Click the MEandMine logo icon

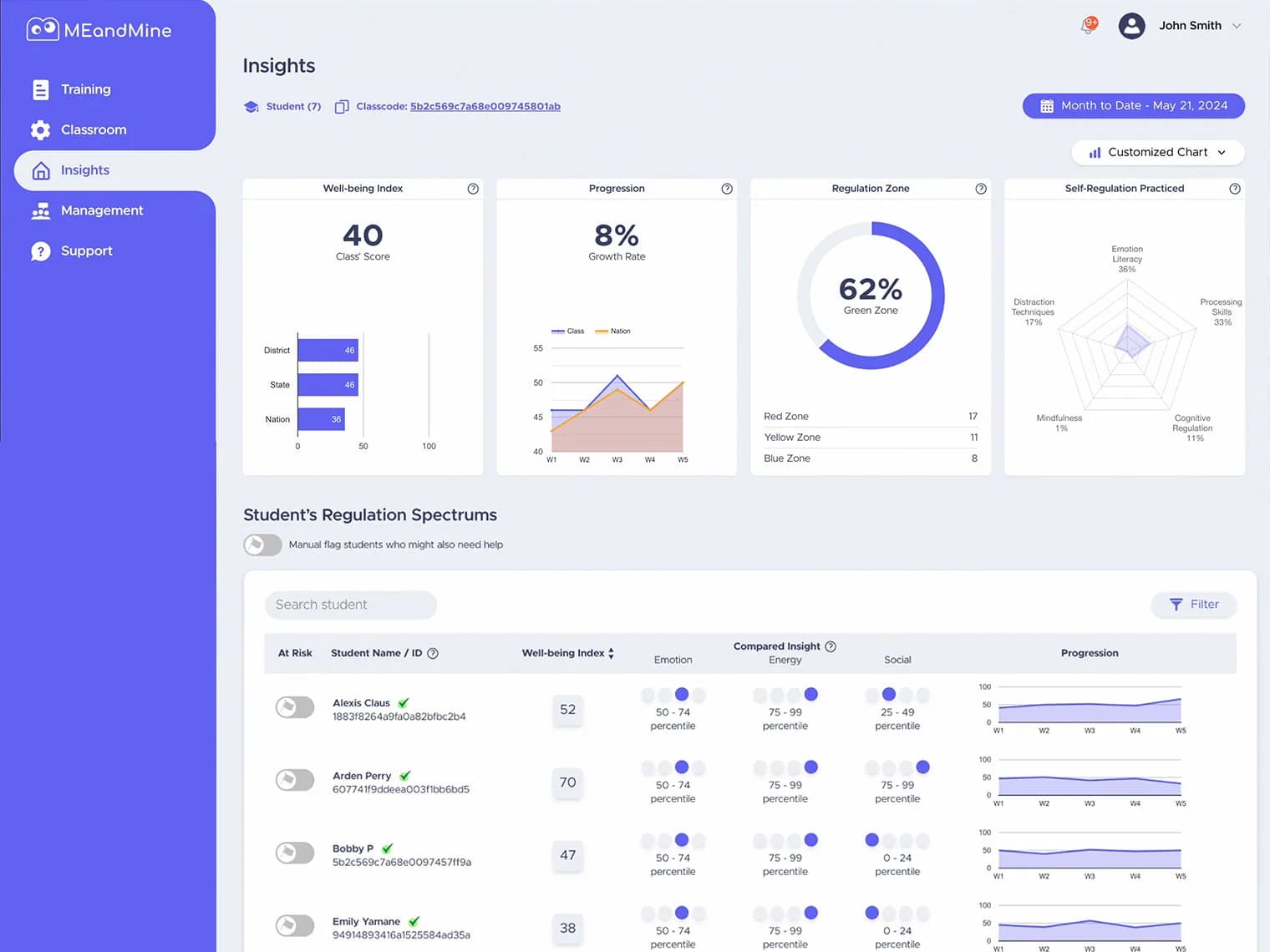point(43,29)
